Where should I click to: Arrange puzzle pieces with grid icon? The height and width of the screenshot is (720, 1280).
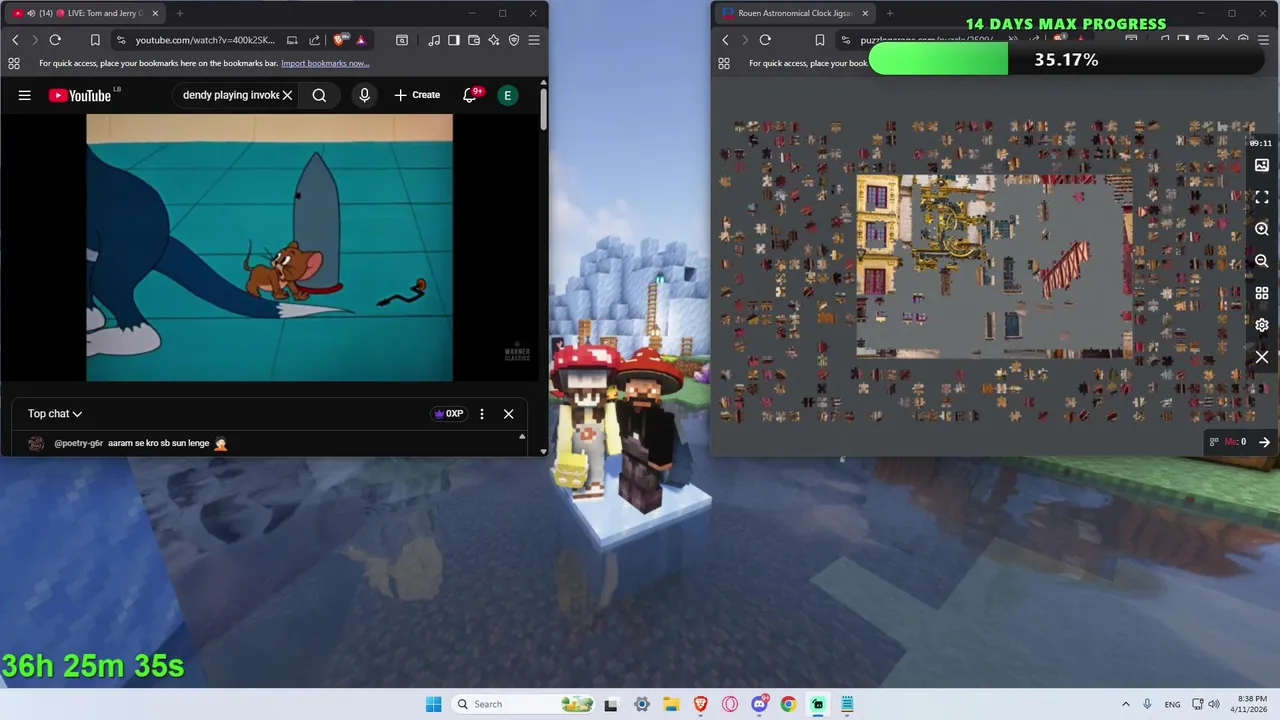coord(1262,293)
